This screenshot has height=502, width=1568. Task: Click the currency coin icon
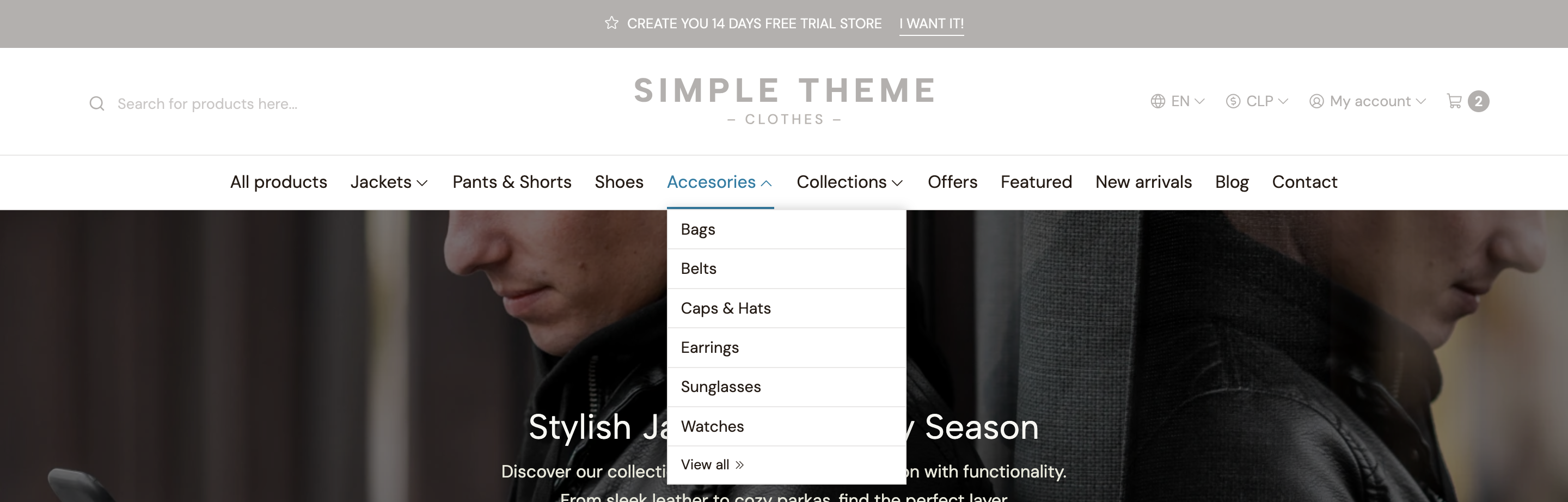(x=1233, y=102)
